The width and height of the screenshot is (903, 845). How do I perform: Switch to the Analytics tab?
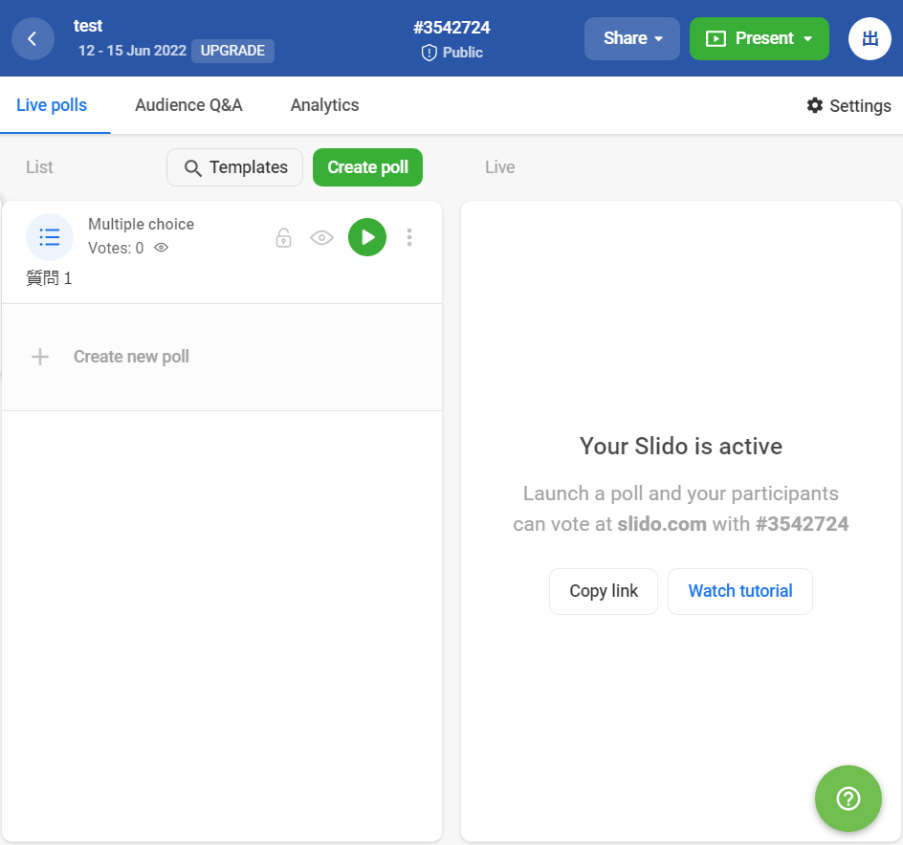coord(324,105)
